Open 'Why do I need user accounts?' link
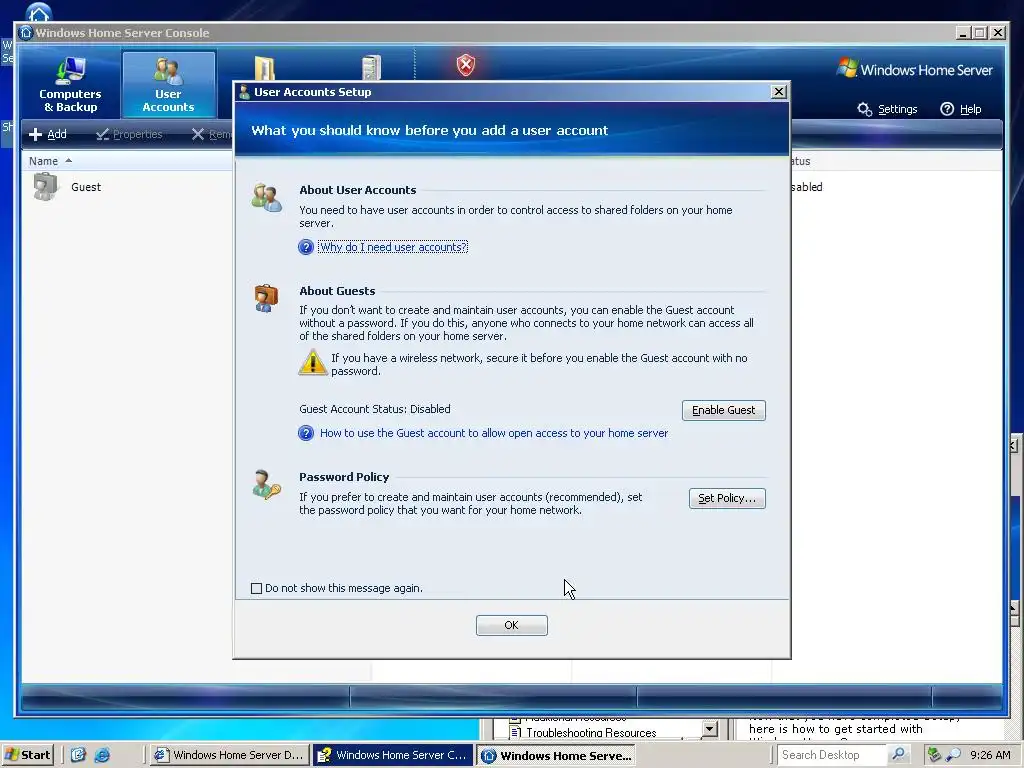 [x=393, y=247]
